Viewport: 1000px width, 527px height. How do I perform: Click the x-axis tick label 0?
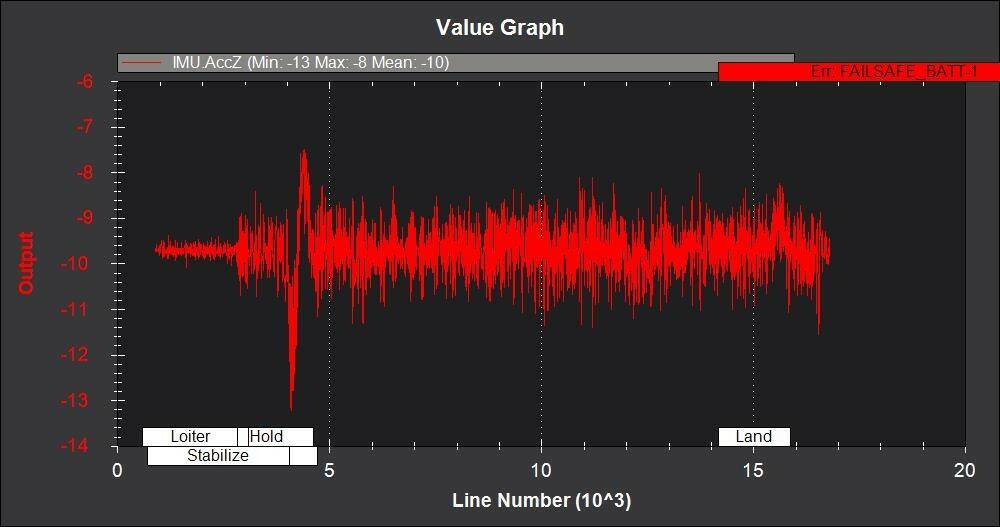[117, 471]
